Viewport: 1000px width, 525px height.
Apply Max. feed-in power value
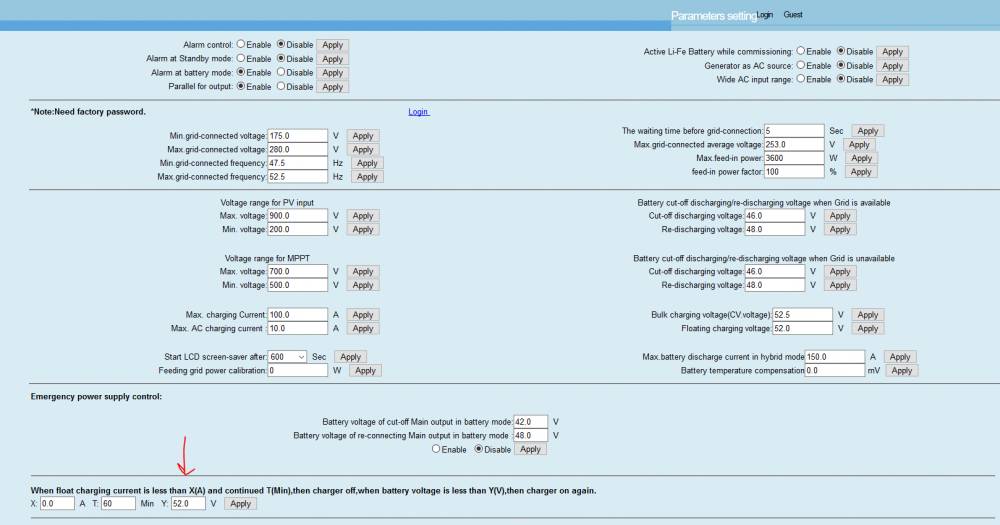tap(861, 158)
